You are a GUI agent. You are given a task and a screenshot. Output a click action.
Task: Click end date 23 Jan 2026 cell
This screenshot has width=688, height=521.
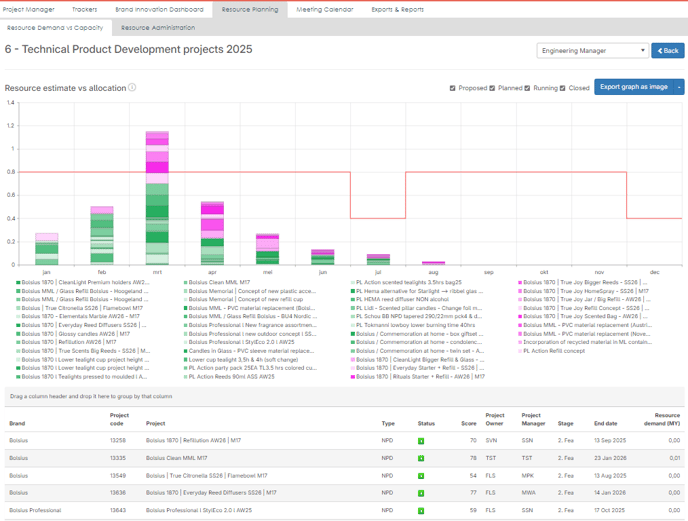(610, 458)
